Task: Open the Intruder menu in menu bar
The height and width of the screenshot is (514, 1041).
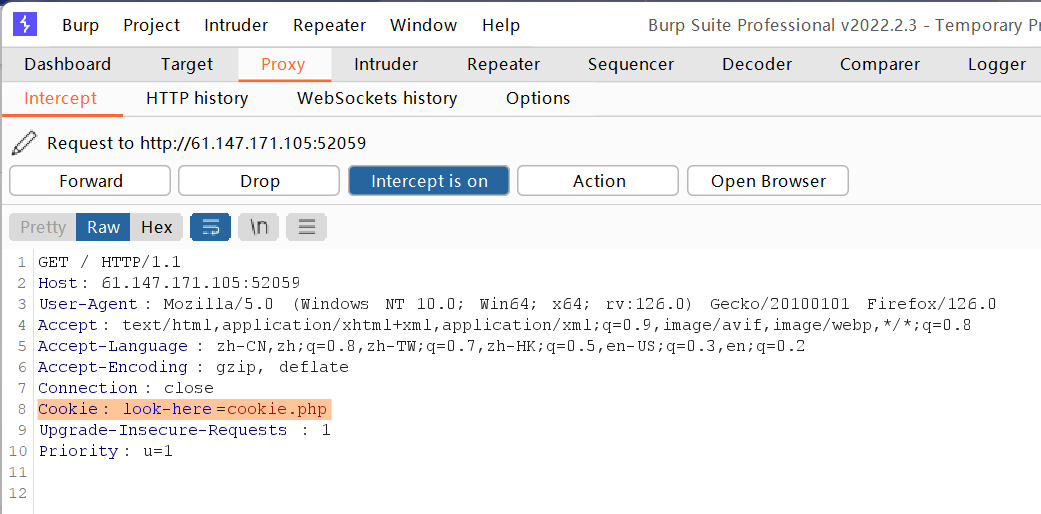Action: coord(236,25)
